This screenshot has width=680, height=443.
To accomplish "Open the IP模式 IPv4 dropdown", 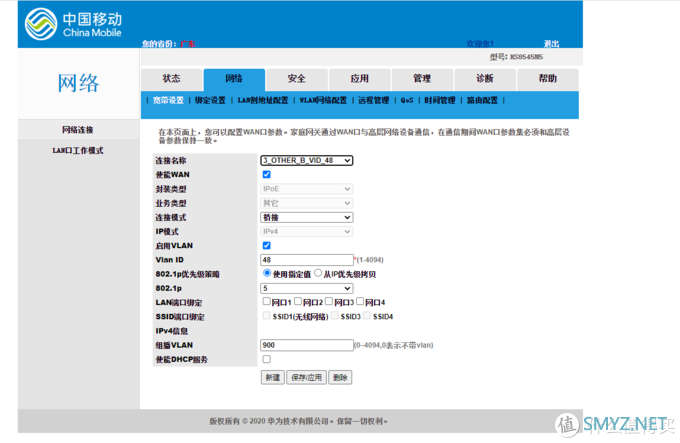I will (x=307, y=231).
